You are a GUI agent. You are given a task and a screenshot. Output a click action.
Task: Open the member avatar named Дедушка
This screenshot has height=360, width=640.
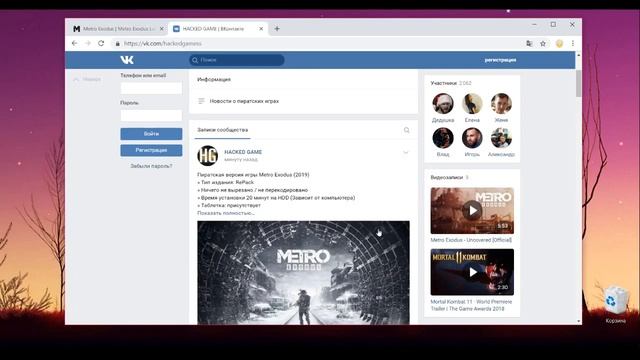(443, 103)
